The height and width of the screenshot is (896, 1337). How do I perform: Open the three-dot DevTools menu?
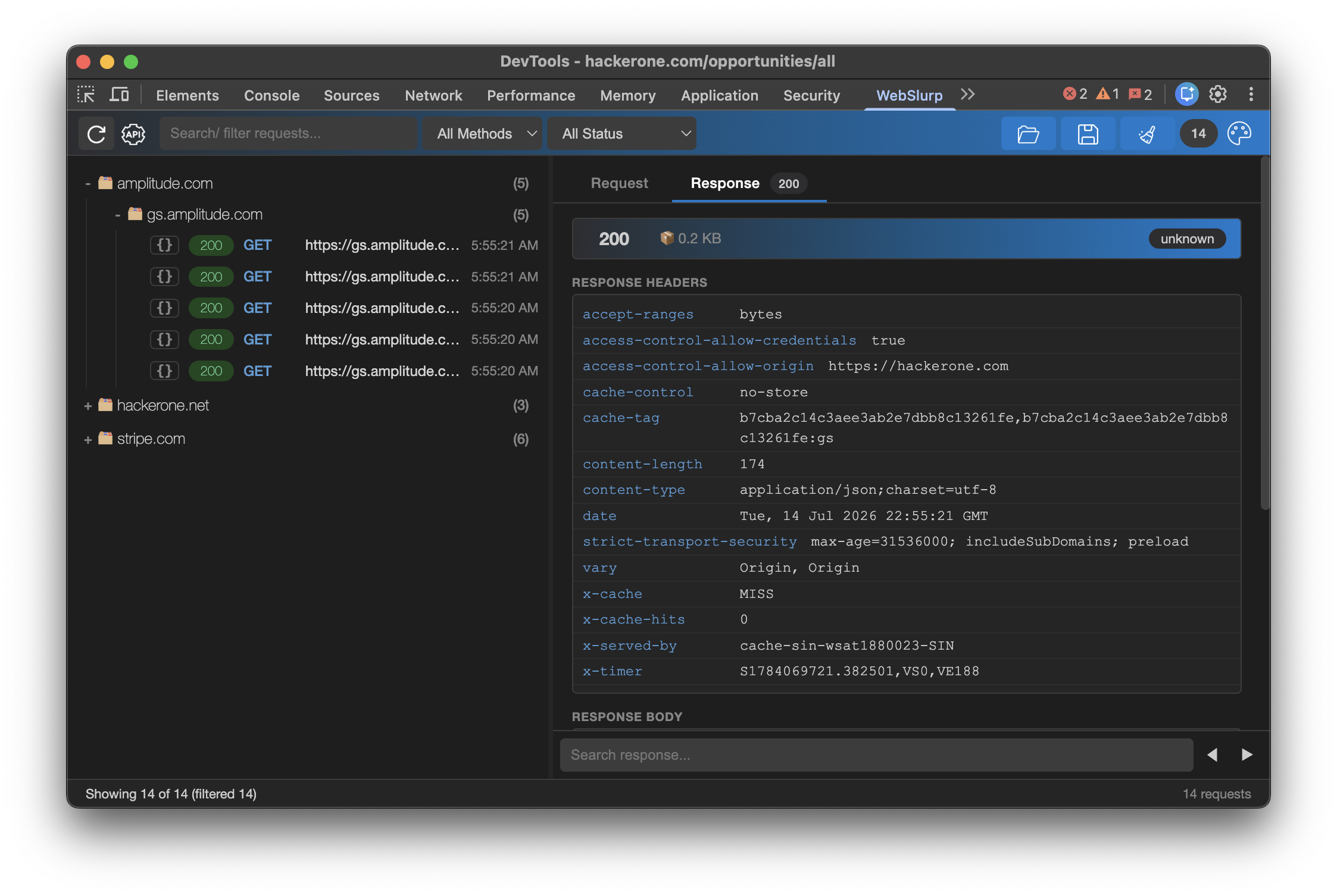coord(1251,95)
